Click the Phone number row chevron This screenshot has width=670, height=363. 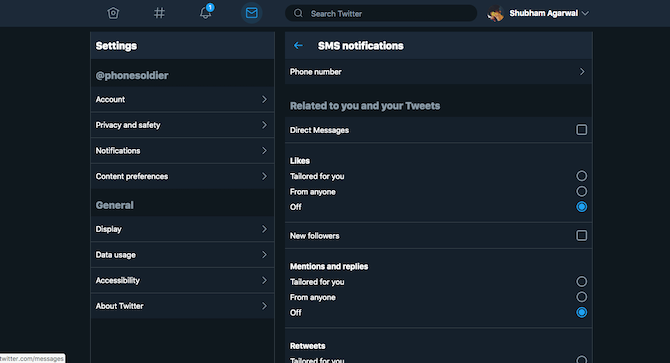582,72
